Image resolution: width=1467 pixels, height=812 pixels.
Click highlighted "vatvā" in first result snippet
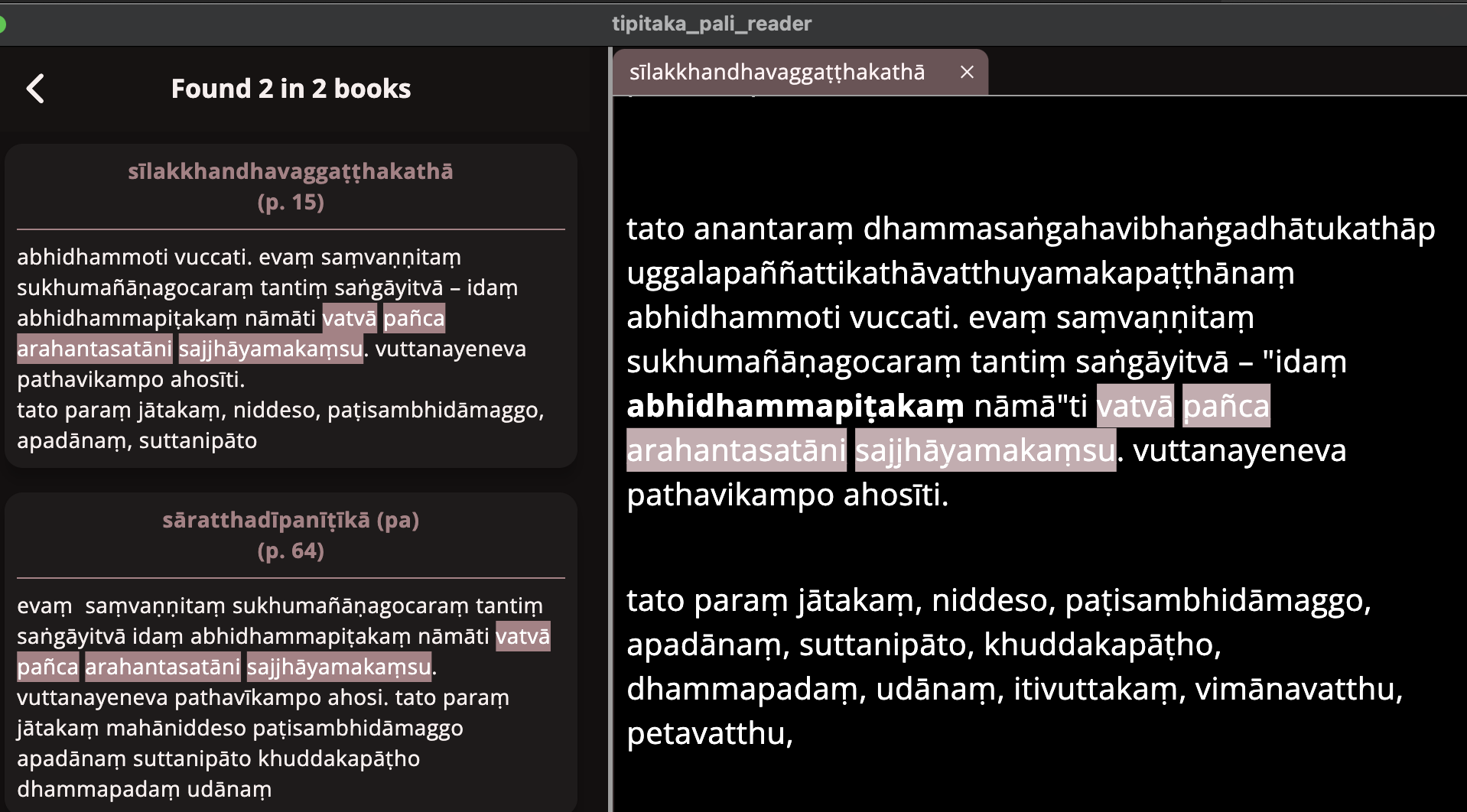[350, 318]
